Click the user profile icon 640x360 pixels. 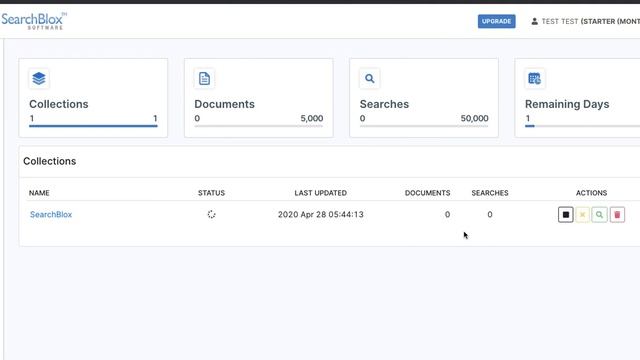tap(534, 21)
